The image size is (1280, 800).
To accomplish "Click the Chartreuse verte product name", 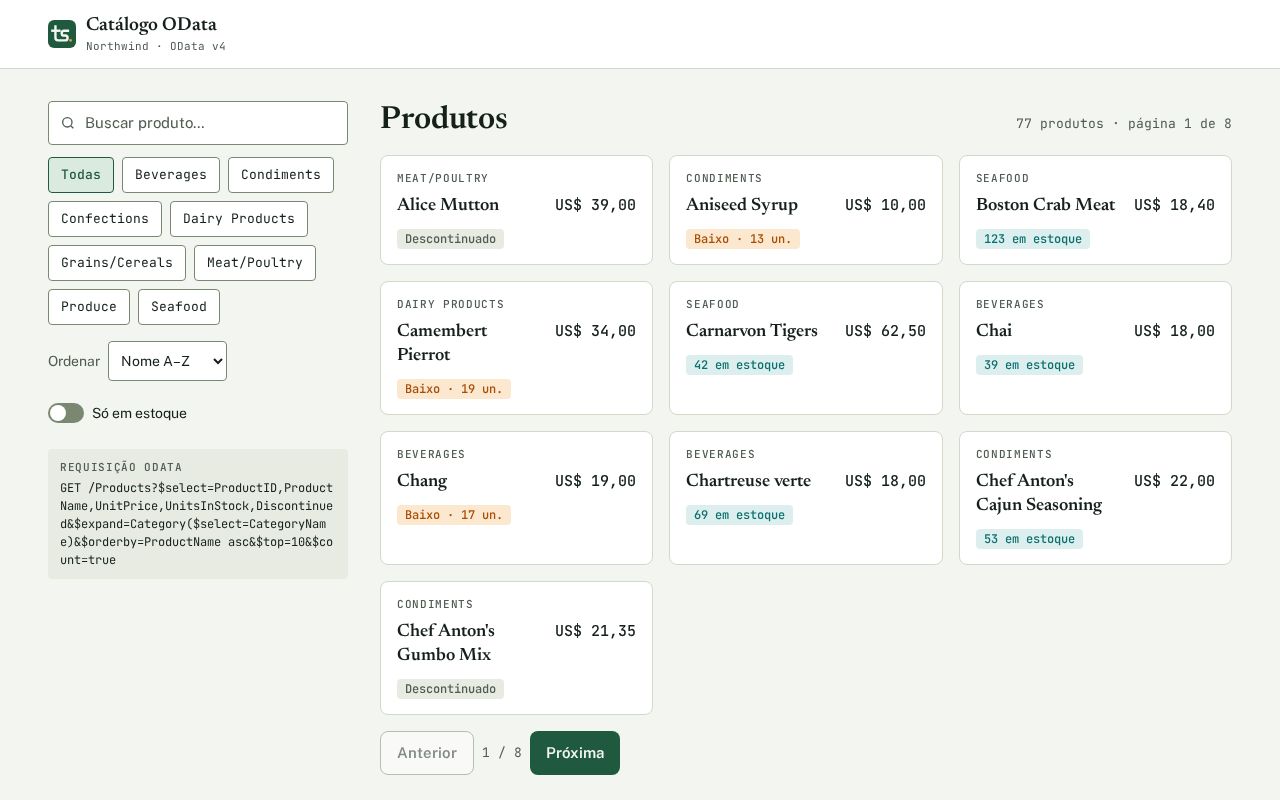I will (748, 481).
